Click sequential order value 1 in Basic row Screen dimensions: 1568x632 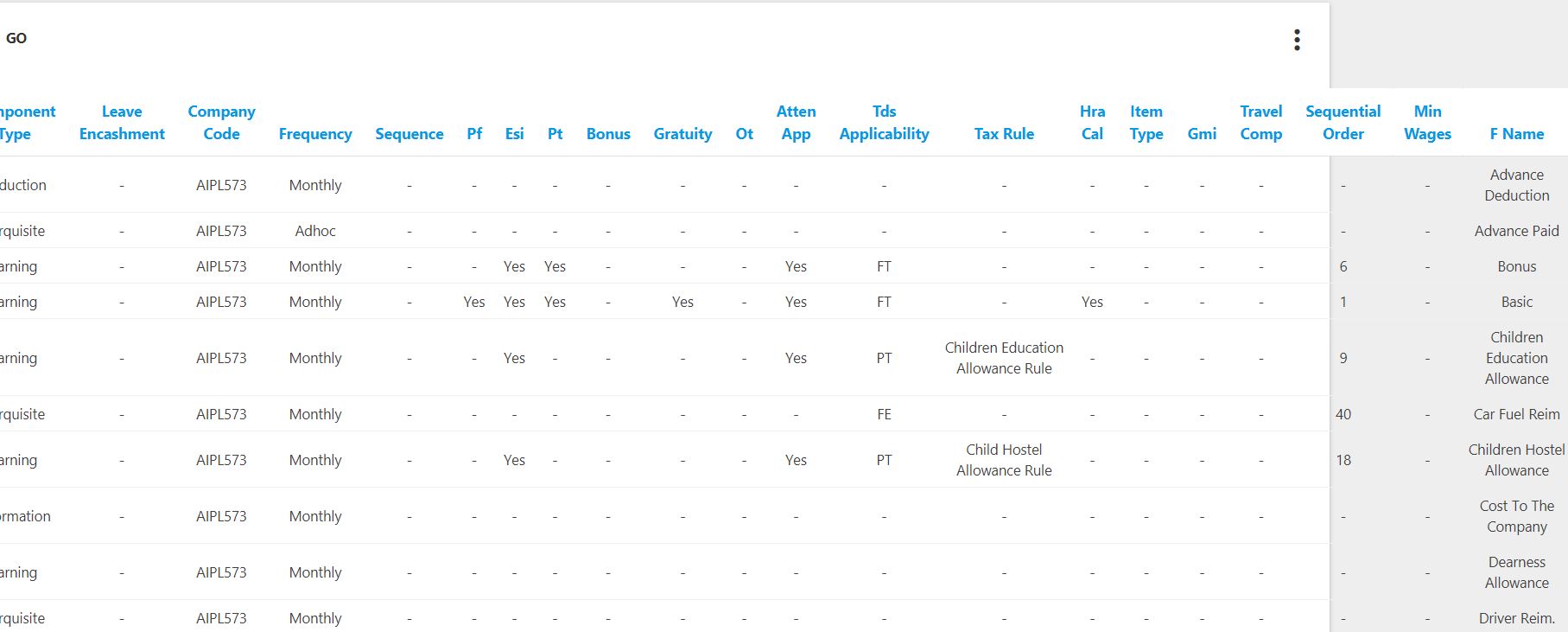point(1343,302)
